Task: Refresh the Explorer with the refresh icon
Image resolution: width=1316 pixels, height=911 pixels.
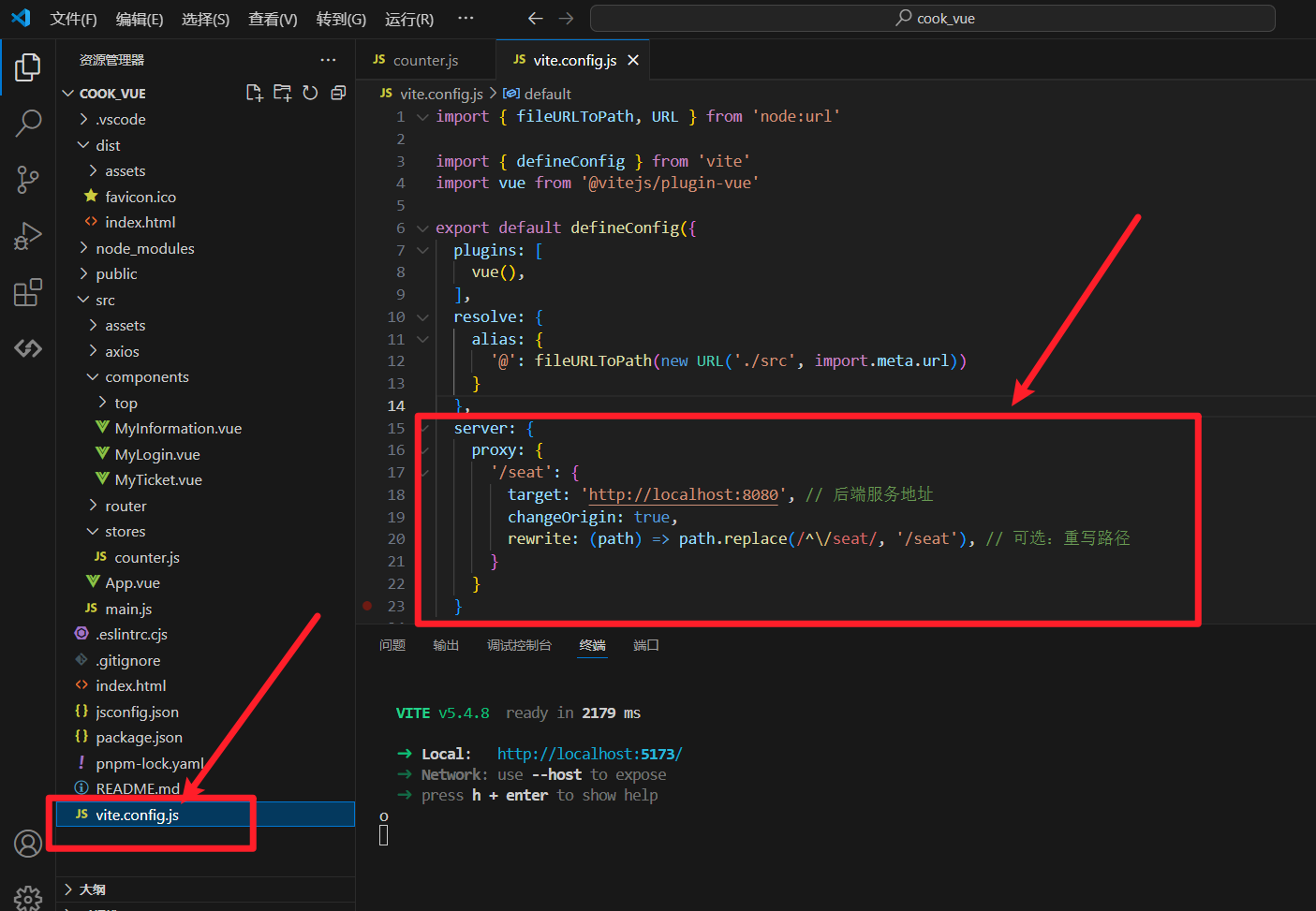Action: 310,93
